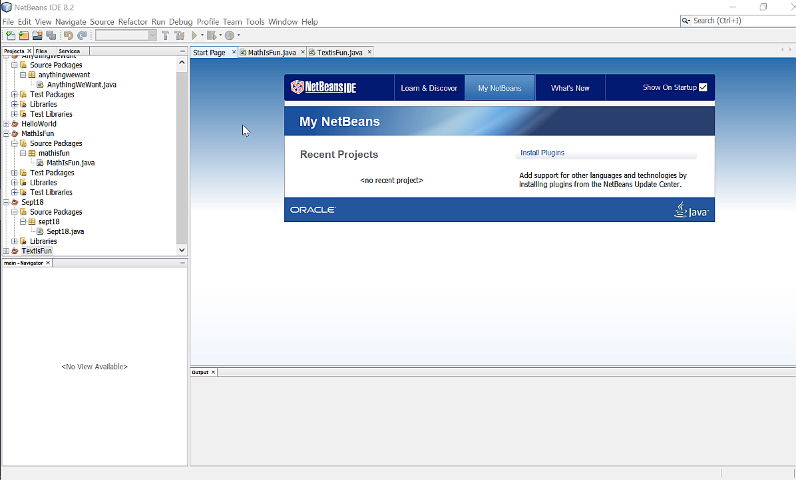Expand Test Libraries under MathIsFun
Image resolution: width=796 pixels, height=480 pixels.
15,192
